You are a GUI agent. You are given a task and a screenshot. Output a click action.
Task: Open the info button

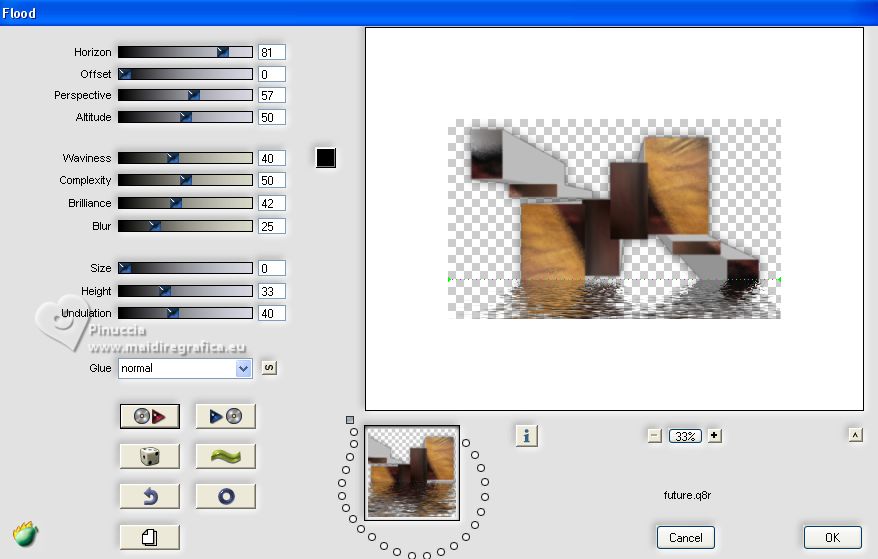[526, 435]
